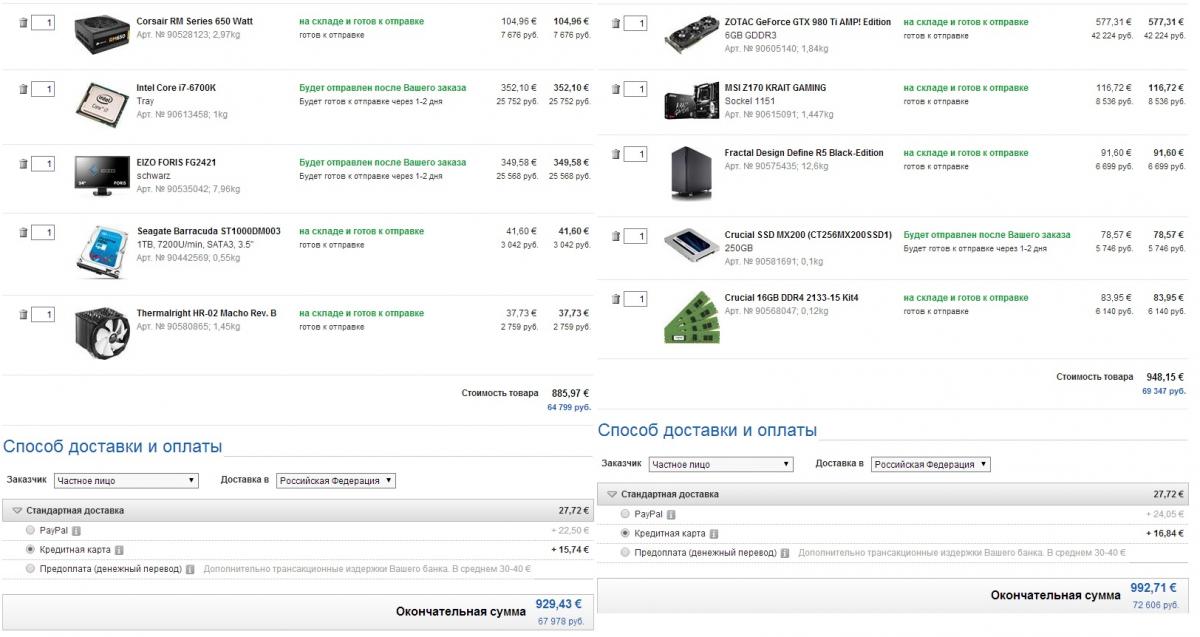Screen dimensions: 1200x637
Task: Open the Заказчик dropdown in the left cart
Action: (x=126, y=481)
